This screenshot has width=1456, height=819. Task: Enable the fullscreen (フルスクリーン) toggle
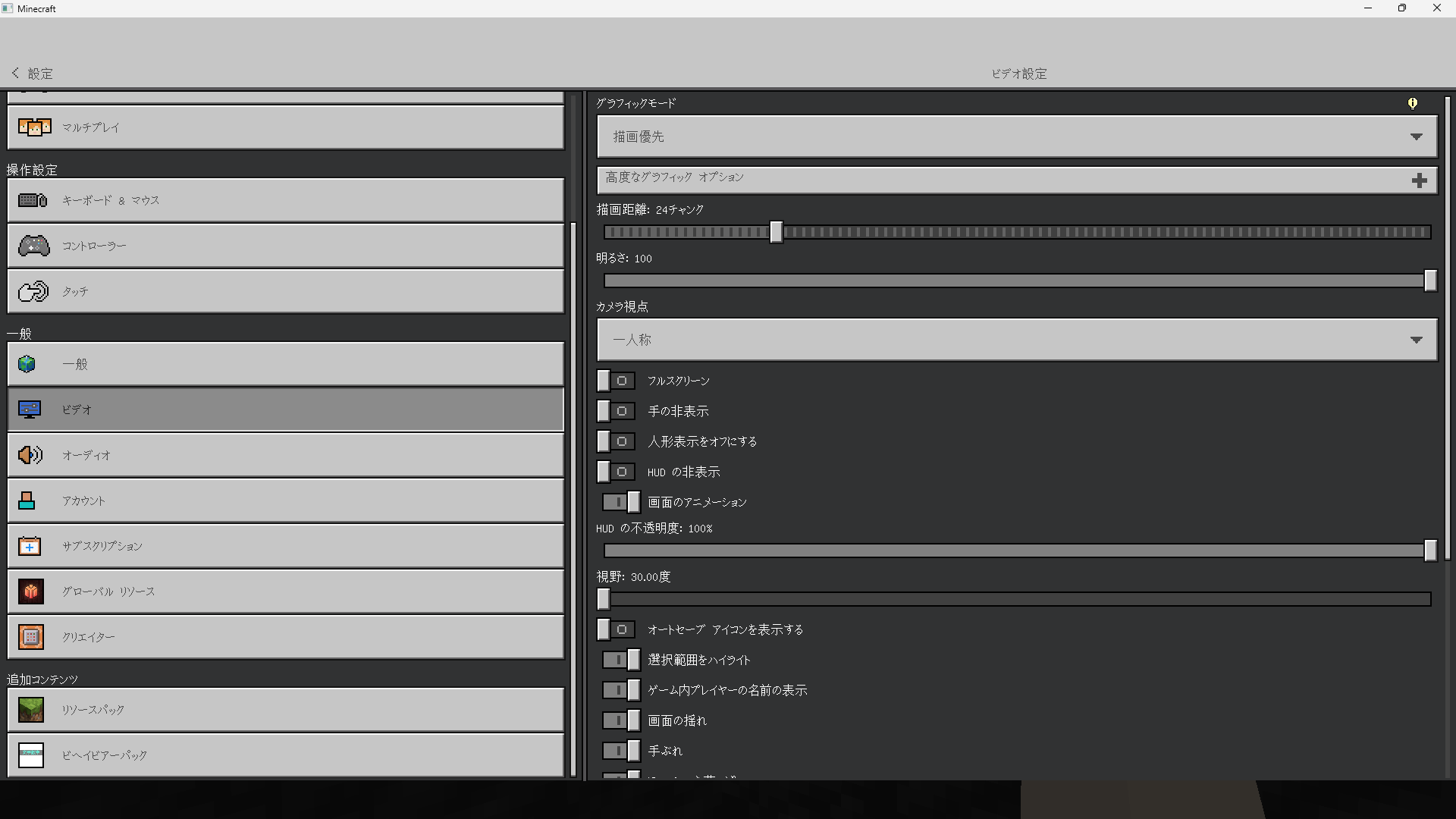pyautogui.click(x=616, y=381)
